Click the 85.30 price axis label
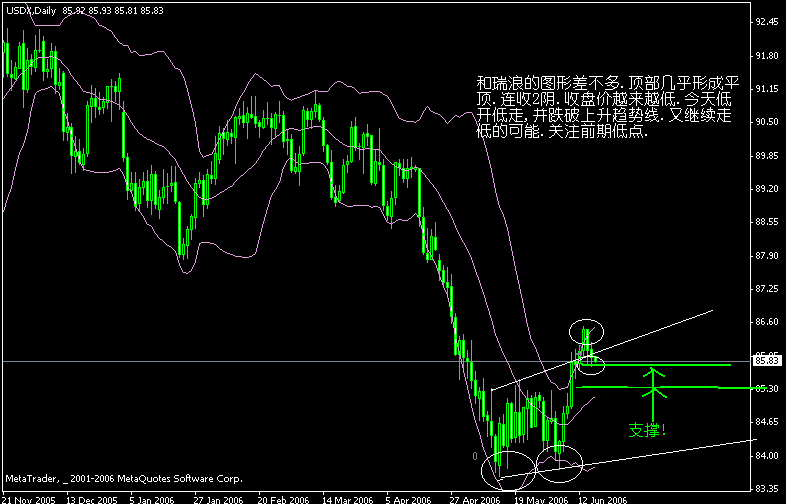Image resolution: width=786 pixels, height=504 pixels. point(767,389)
